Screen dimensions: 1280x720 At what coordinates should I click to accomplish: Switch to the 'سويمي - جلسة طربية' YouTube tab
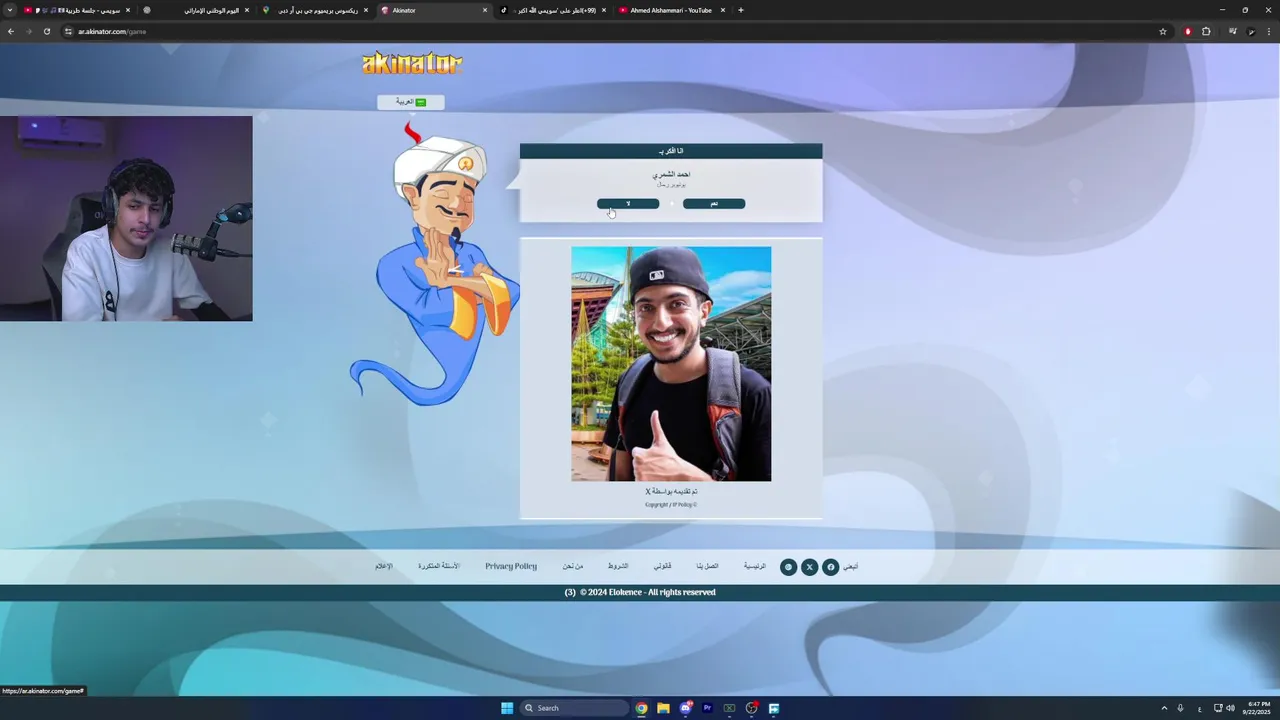pyautogui.click(x=78, y=10)
